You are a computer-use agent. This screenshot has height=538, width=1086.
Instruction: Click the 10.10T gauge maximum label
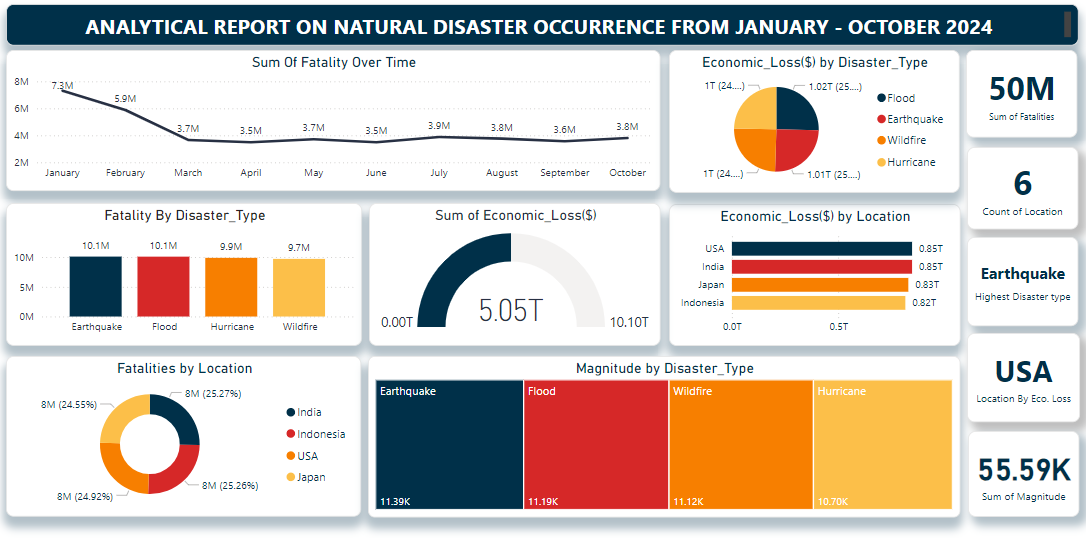click(x=628, y=322)
